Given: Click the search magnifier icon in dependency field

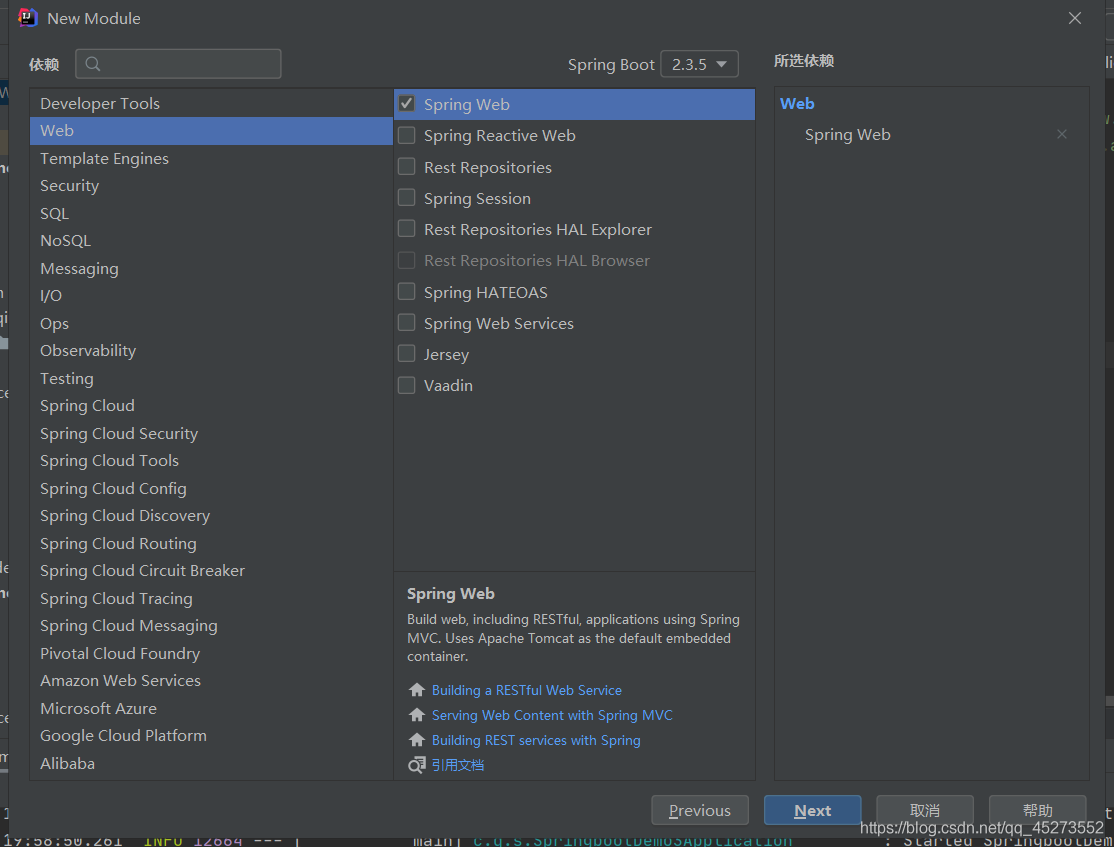Looking at the screenshot, I should tap(93, 64).
